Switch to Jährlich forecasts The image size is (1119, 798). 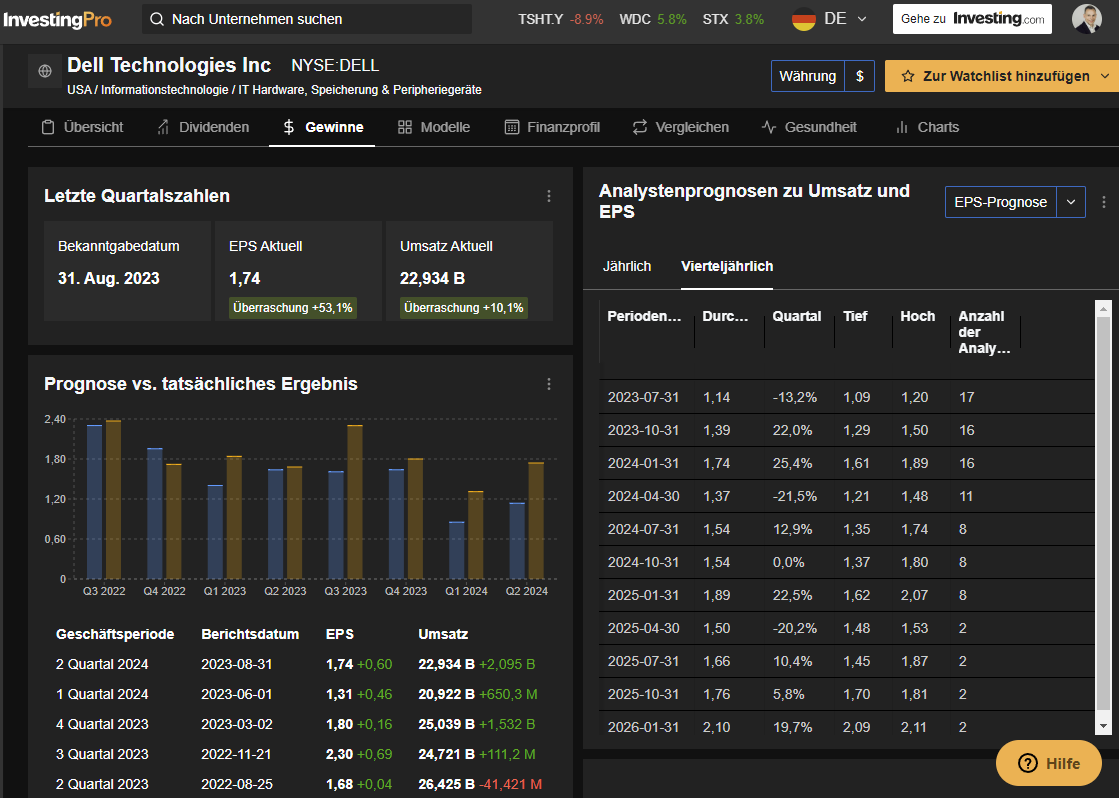(x=627, y=266)
